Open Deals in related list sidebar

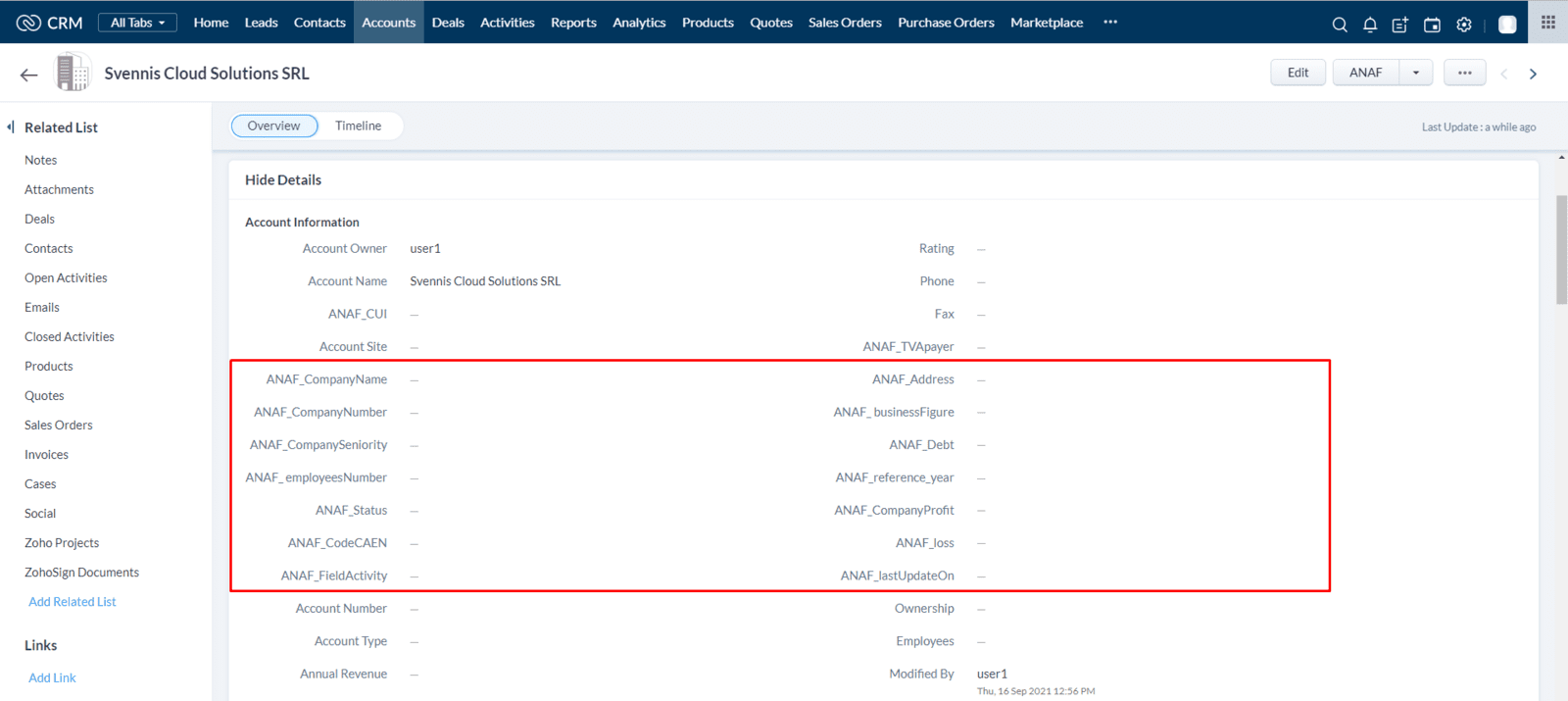[x=39, y=219]
